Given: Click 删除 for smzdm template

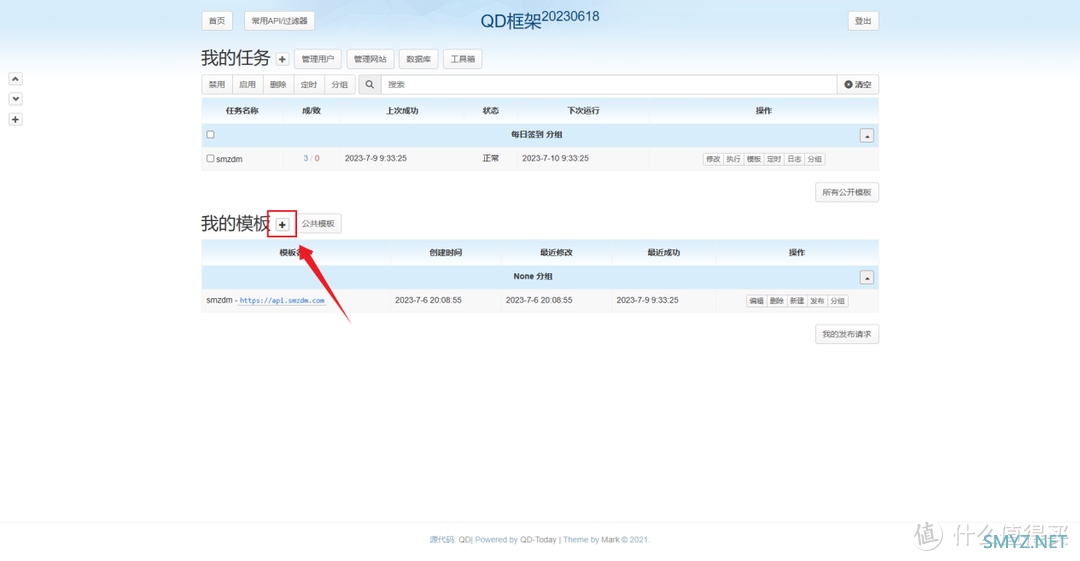Looking at the screenshot, I should point(777,301).
